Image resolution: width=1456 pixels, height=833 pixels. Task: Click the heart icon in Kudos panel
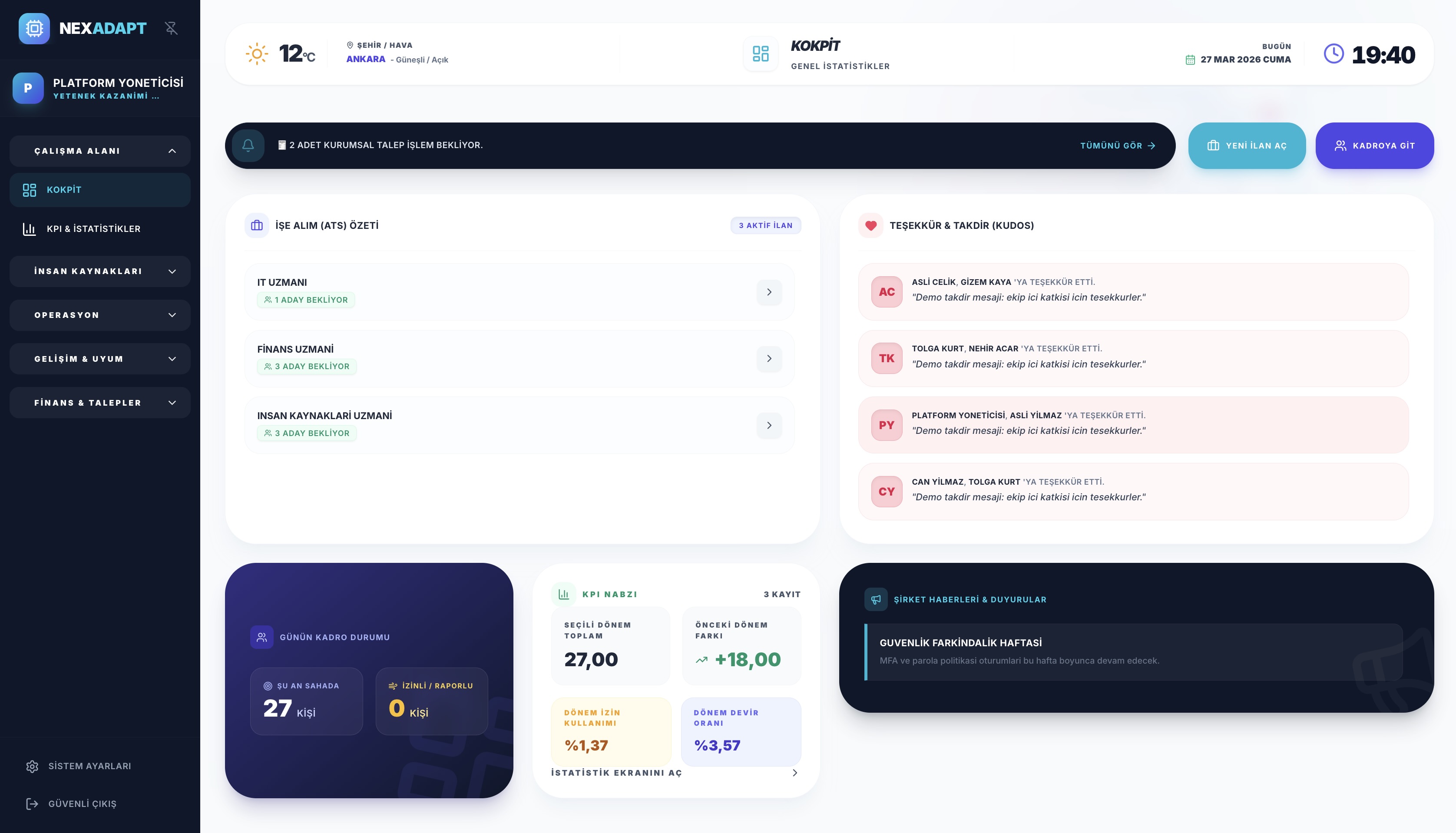coord(871,225)
